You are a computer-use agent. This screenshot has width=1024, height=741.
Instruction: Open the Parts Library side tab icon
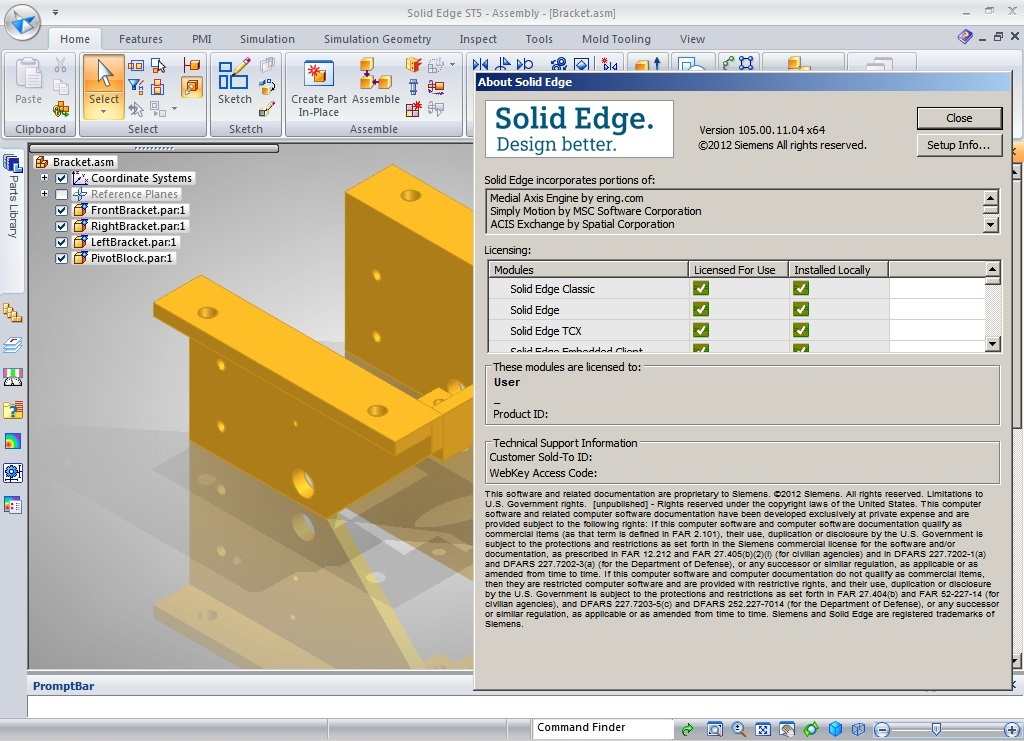point(12,163)
